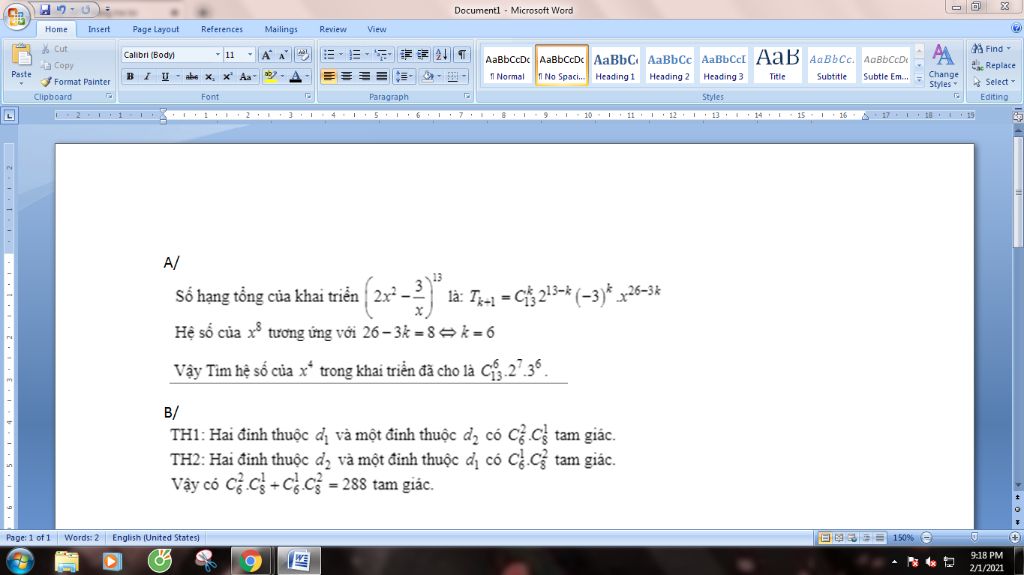The width and height of the screenshot is (1024, 575).
Task: Click the Paste clipboard icon
Action: coord(22,56)
